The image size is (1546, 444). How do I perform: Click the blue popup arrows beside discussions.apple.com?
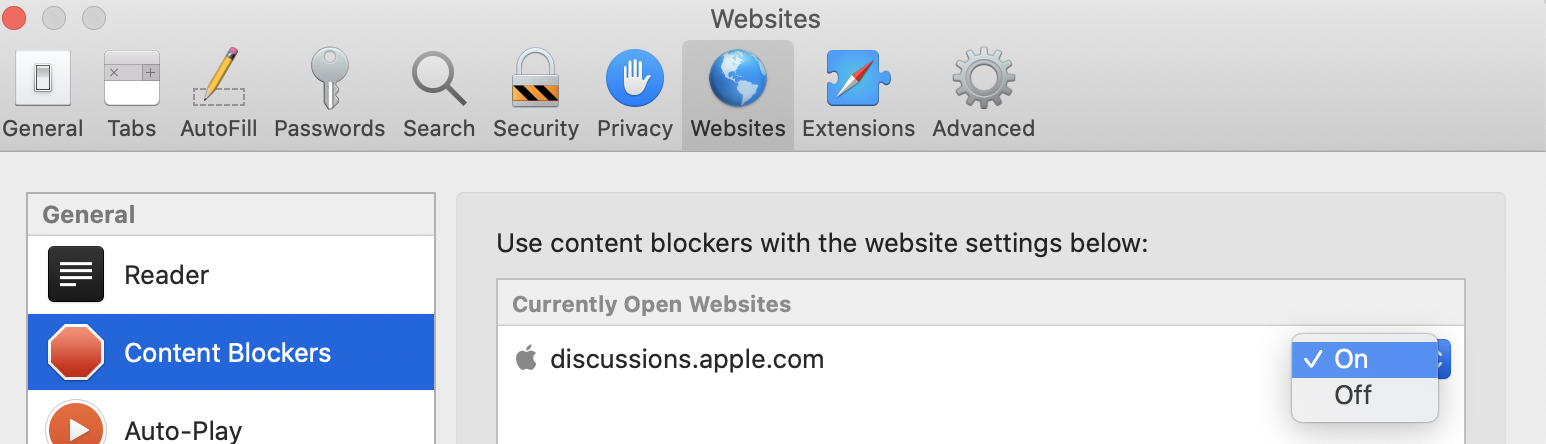[1443, 360]
